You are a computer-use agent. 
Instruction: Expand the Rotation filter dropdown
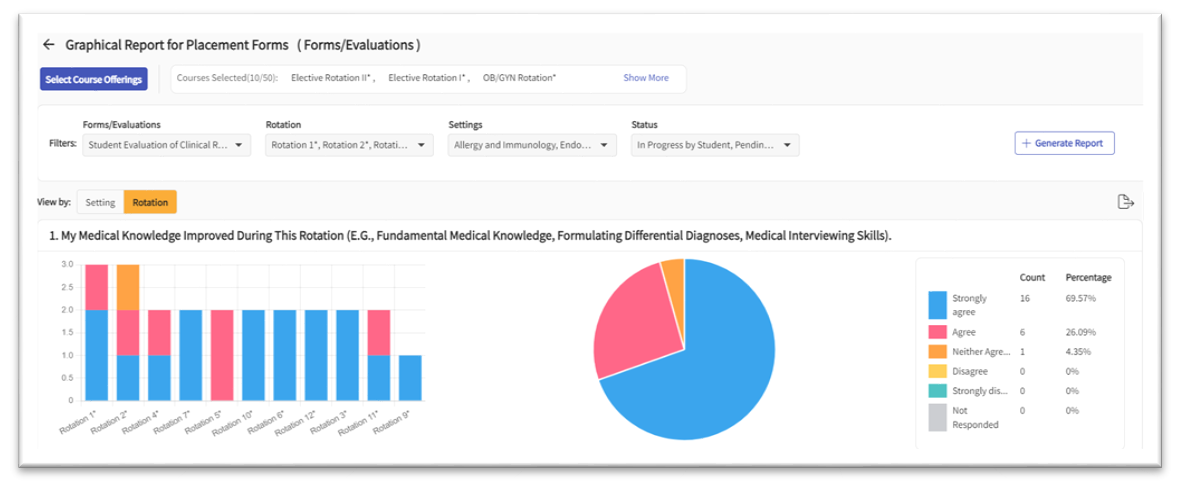(x=349, y=146)
